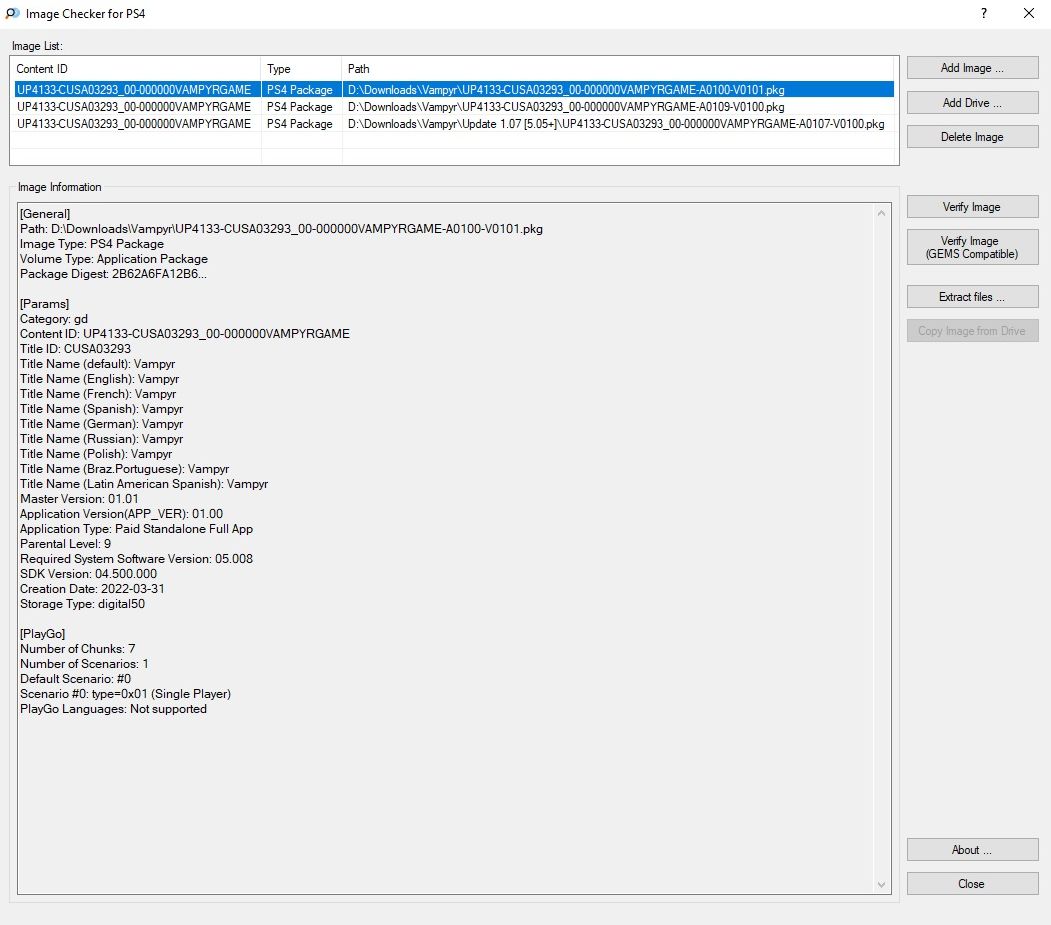Open the About dialog
The height and width of the screenshot is (925, 1051).
click(x=972, y=850)
